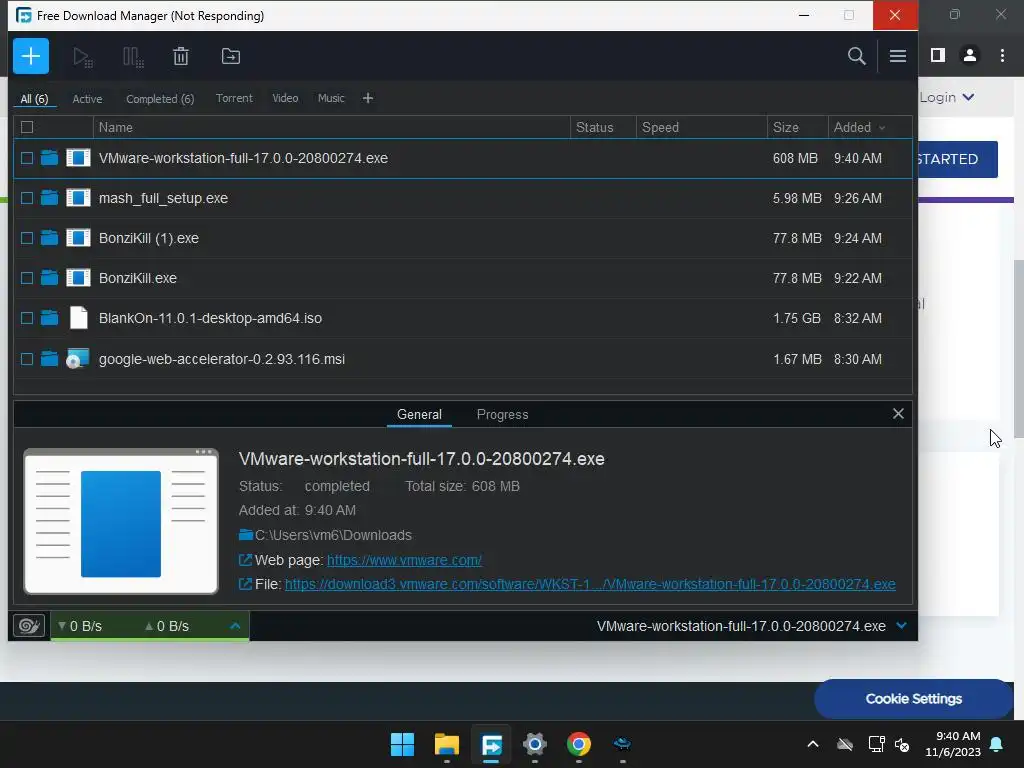Open Chrome profile avatar icon
The width and height of the screenshot is (1024, 768).
tap(970, 56)
